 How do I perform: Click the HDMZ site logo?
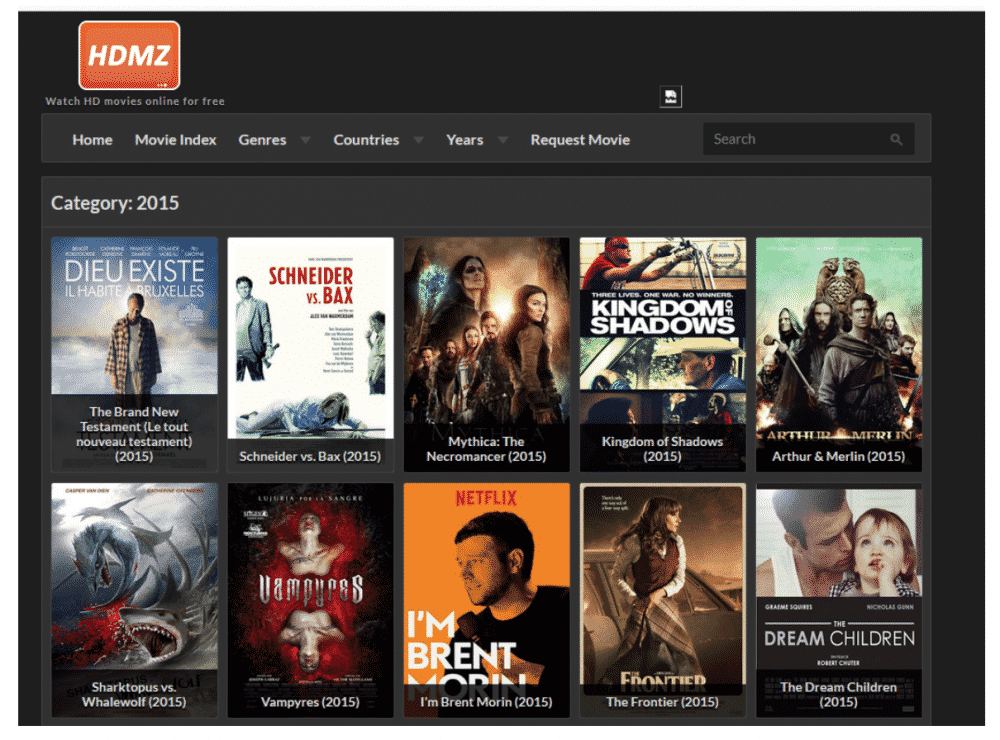[x=129, y=56]
